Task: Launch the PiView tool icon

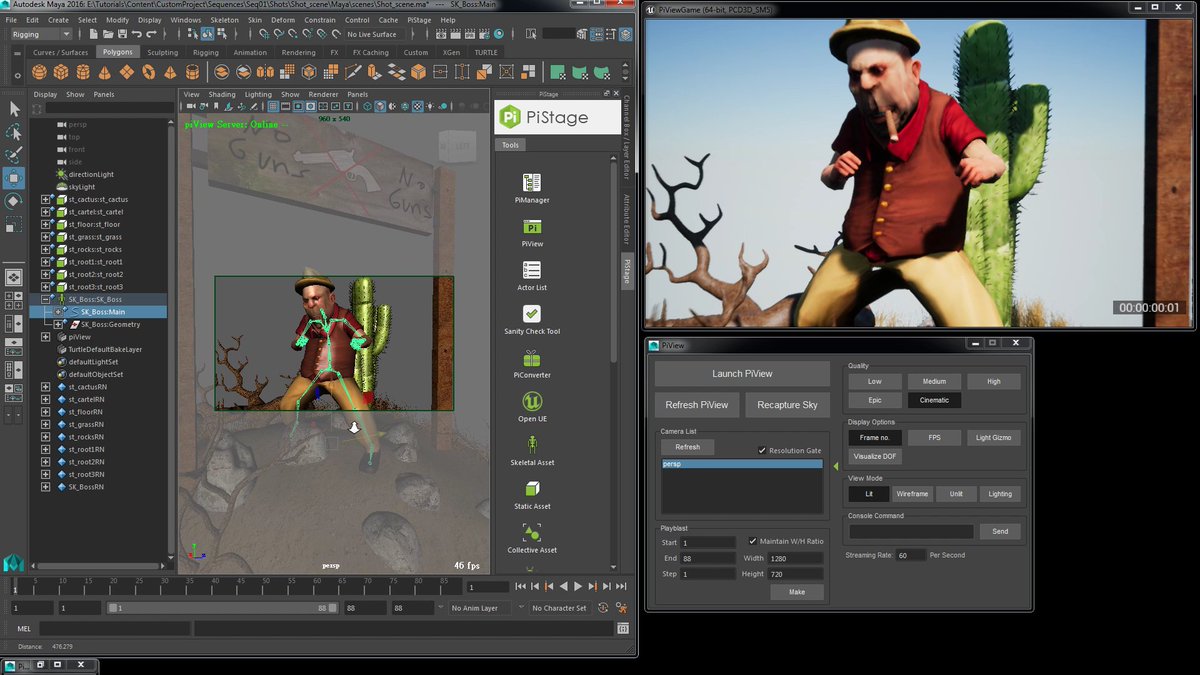Action: [532, 227]
